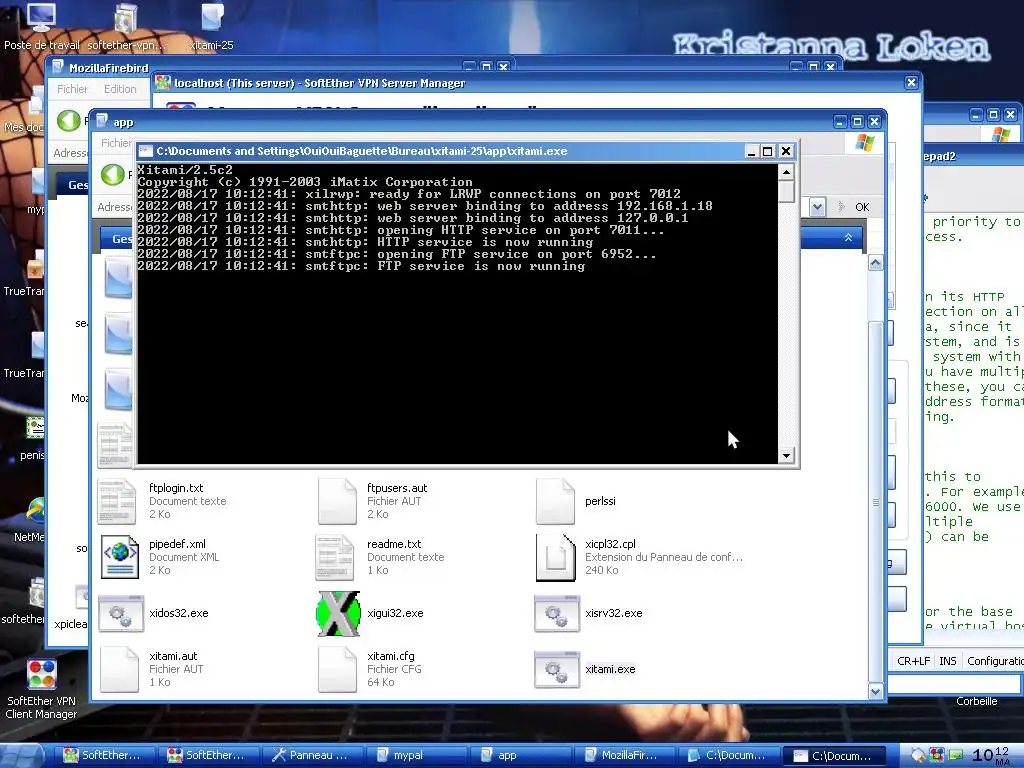Switch to app taskbar button

pyautogui.click(x=520, y=755)
